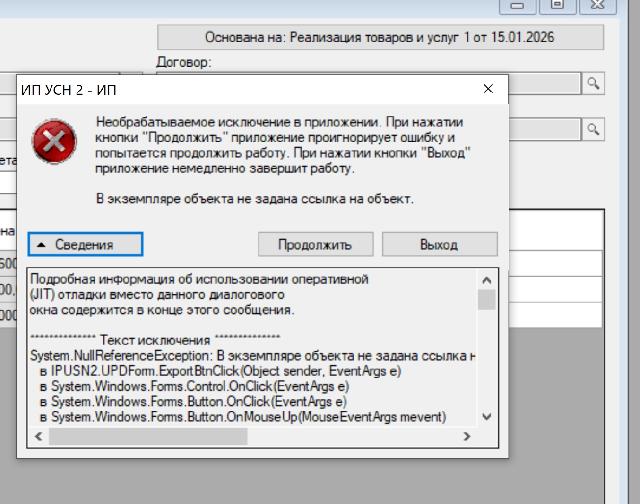The image size is (640, 504).
Task: Click the Основана на: Реализация товаров и услуг button
Action: [x=380, y=37]
